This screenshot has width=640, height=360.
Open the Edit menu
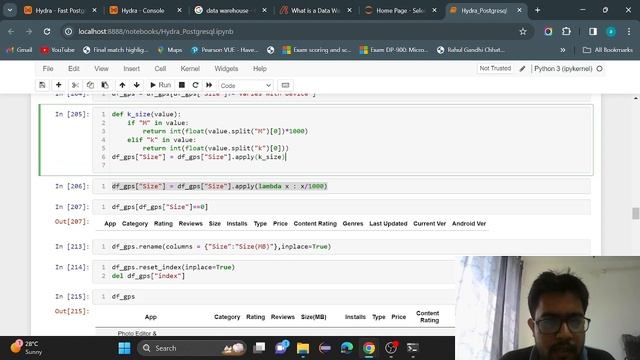pos(73,69)
